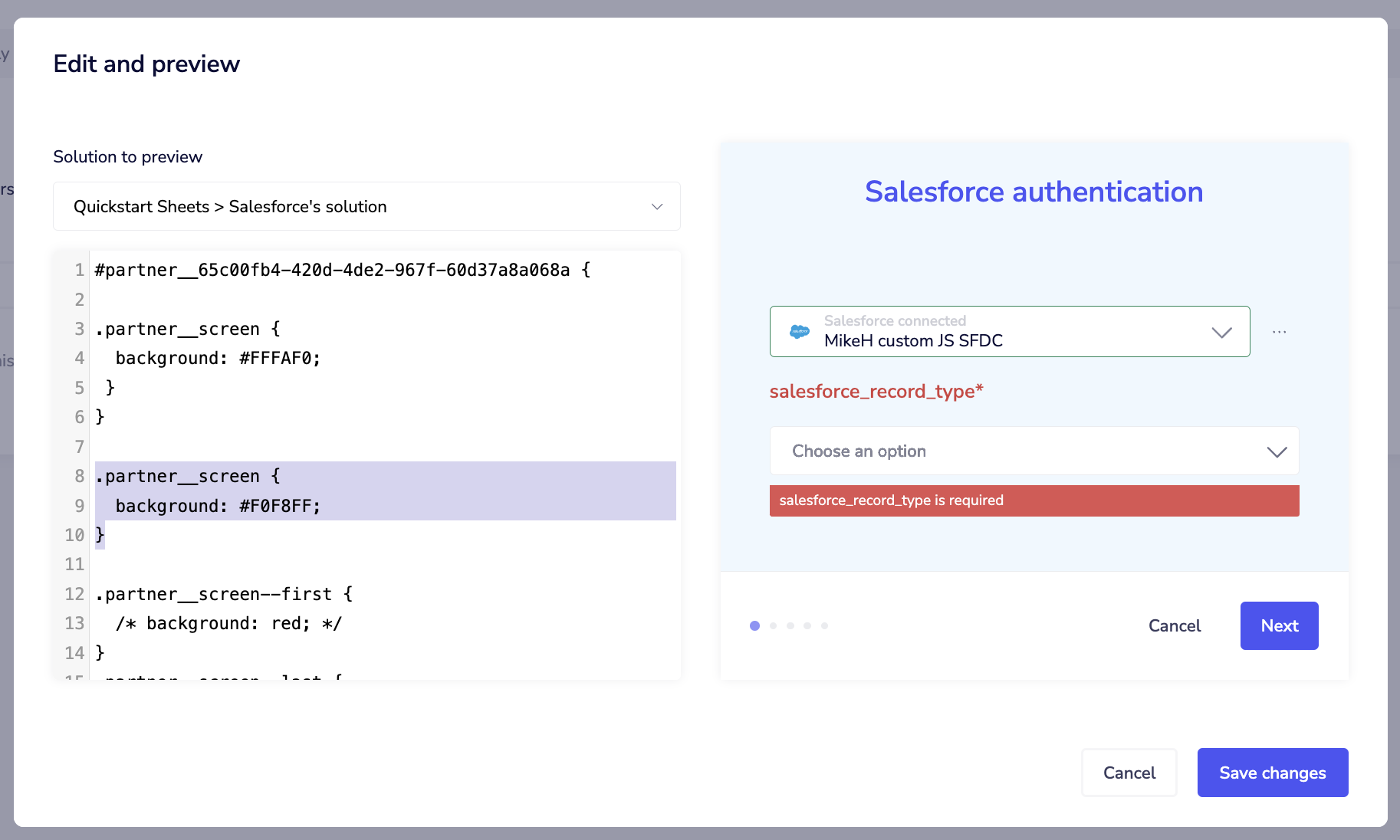Viewport: 1400px width, 840px height.
Task: Open the Choose an option dropdown
Action: click(x=1034, y=451)
